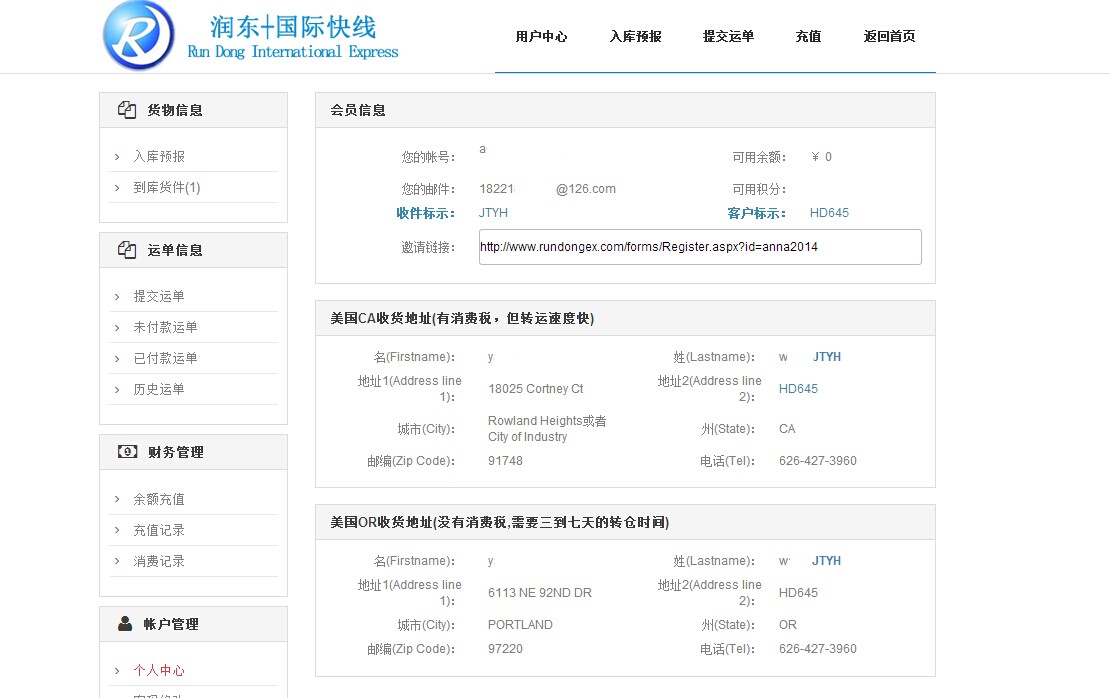The image size is (1110, 698).
Task: Open 入库预报 in the top navigation
Action: tap(635, 36)
